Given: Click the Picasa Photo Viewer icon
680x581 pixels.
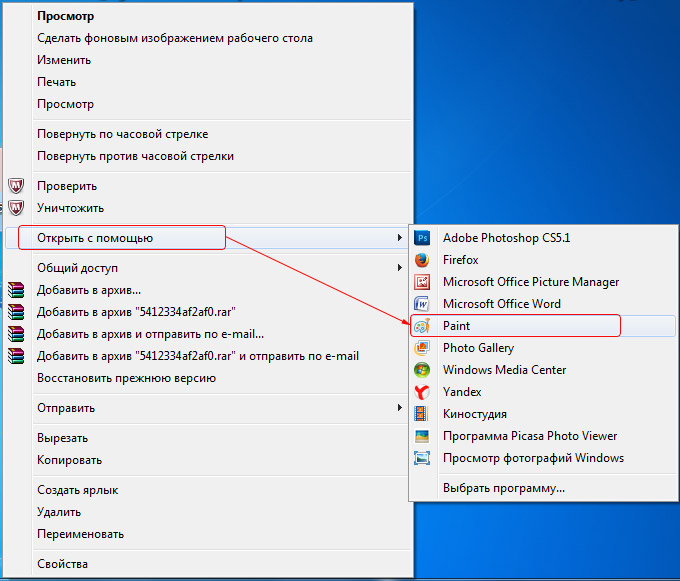Looking at the screenshot, I should (422, 436).
